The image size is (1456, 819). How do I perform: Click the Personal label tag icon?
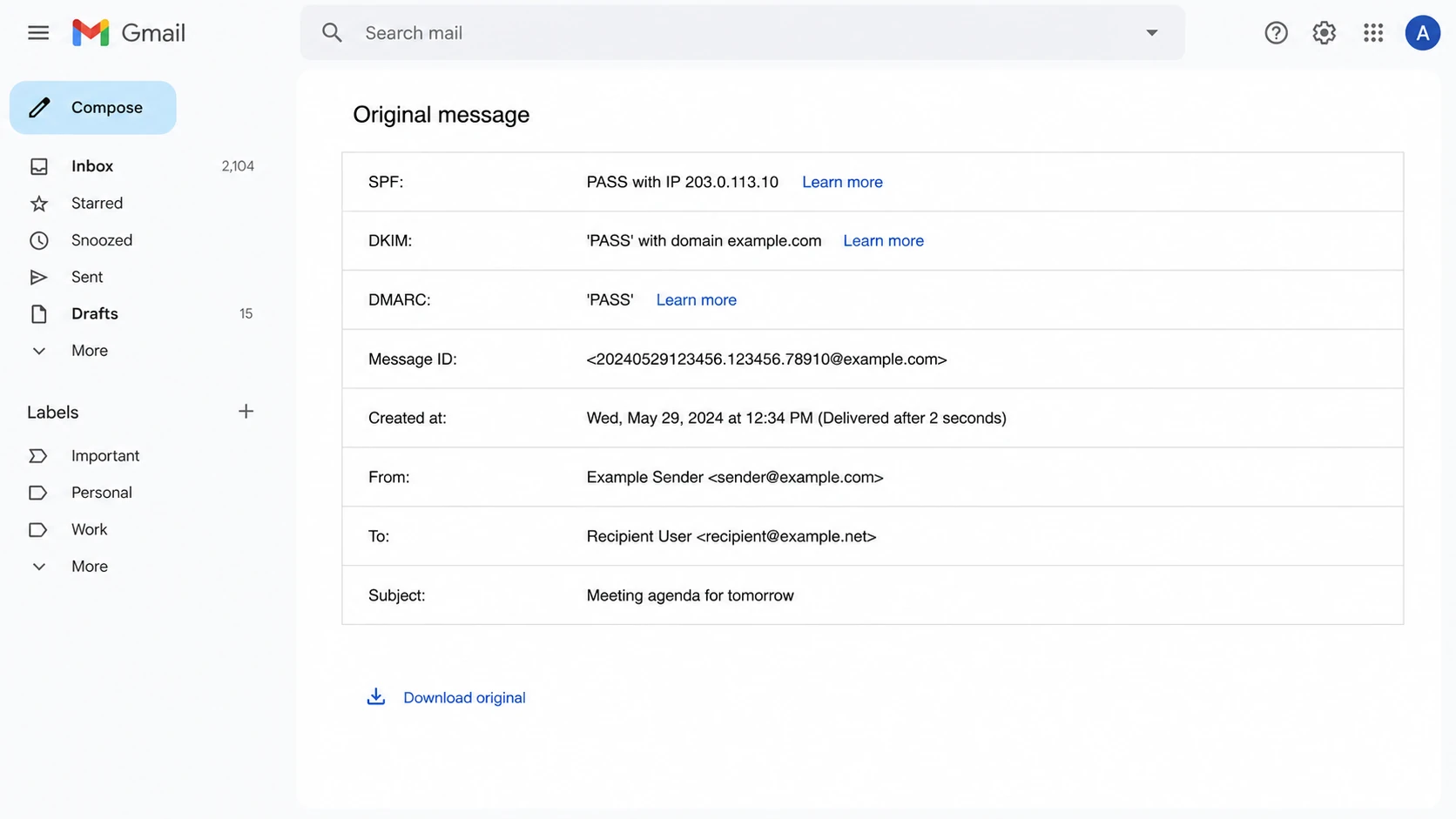38,493
